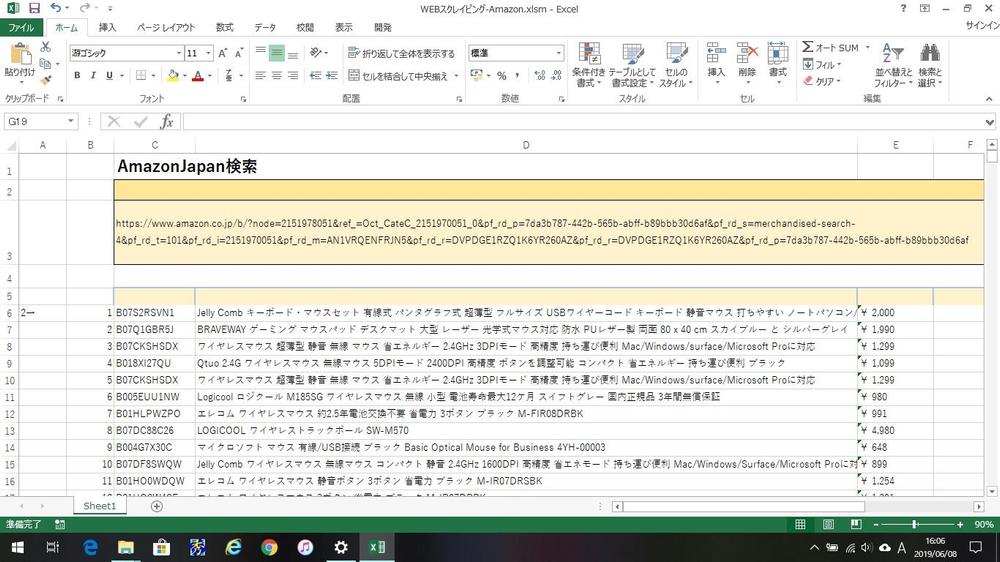This screenshot has height=562, width=1000.
Task: Open the font name dropdown
Action: pos(179,53)
